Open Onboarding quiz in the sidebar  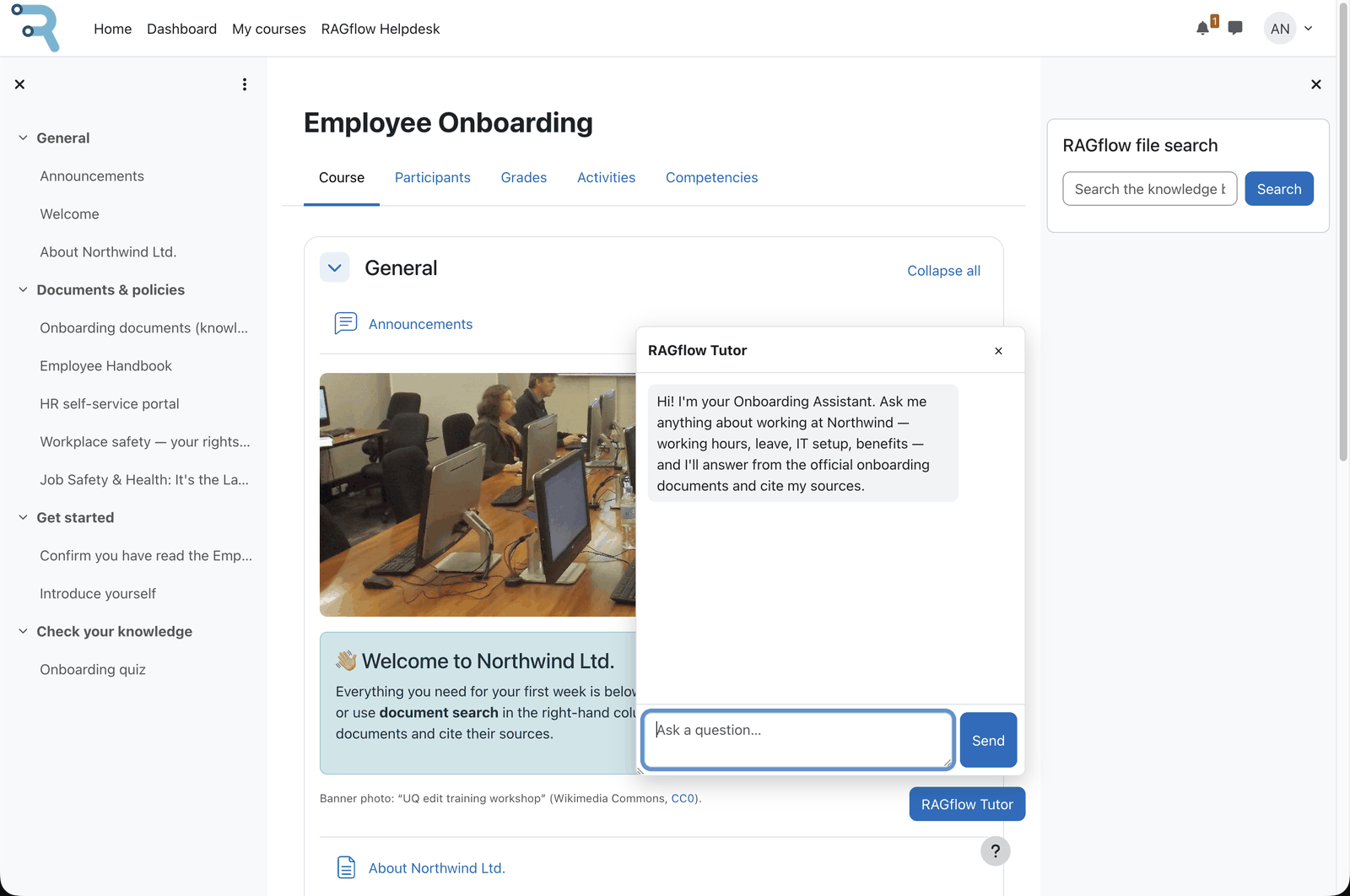coord(93,669)
